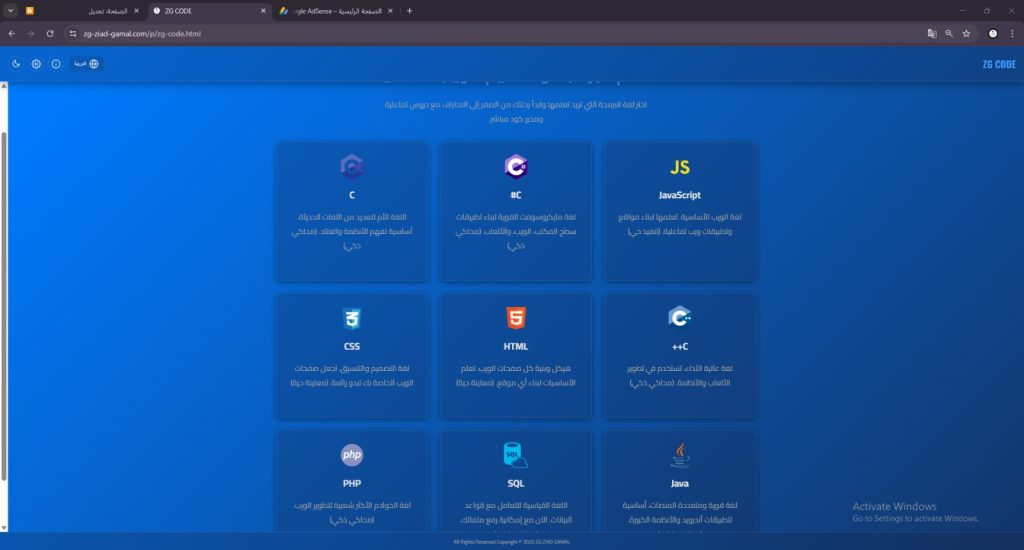Open settings using the gear icon
The image size is (1024, 550).
(x=36, y=64)
